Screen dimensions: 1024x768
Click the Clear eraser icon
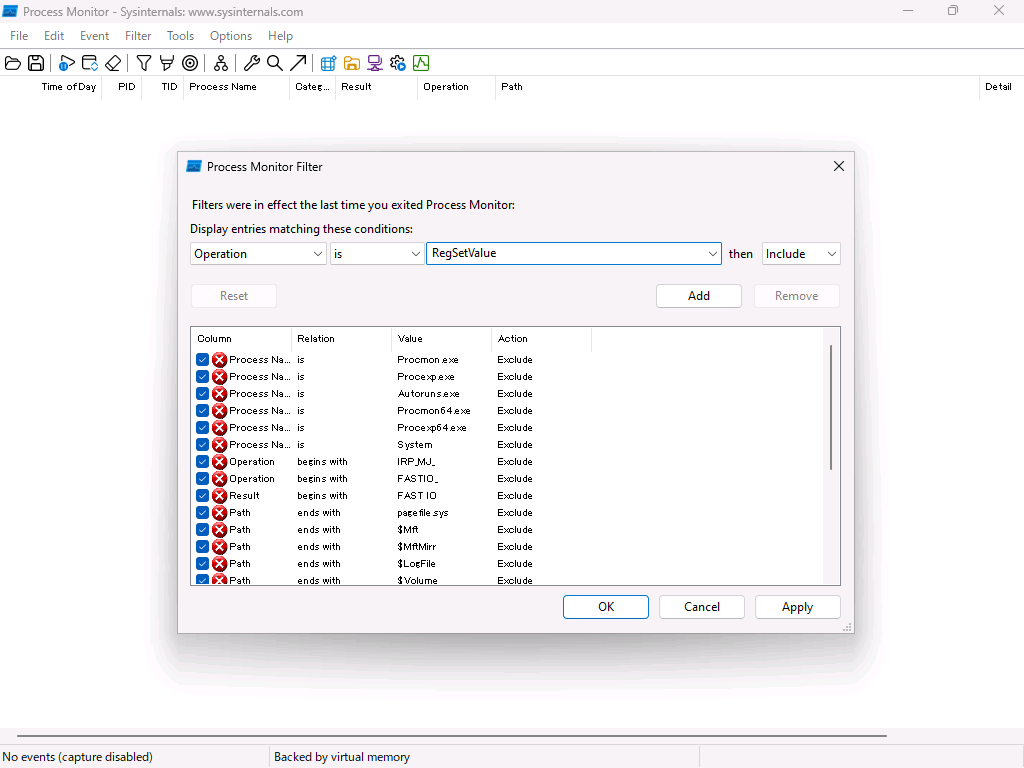(x=113, y=63)
